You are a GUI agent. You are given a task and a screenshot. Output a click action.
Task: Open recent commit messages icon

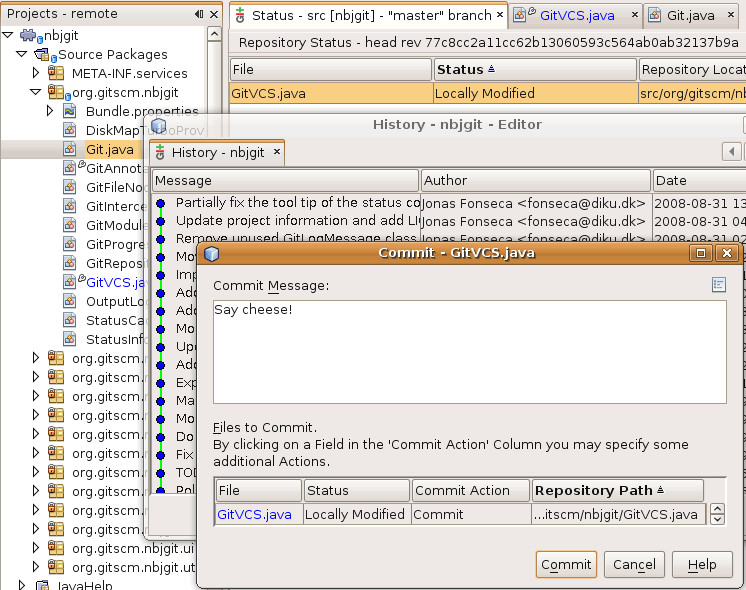click(x=718, y=285)
